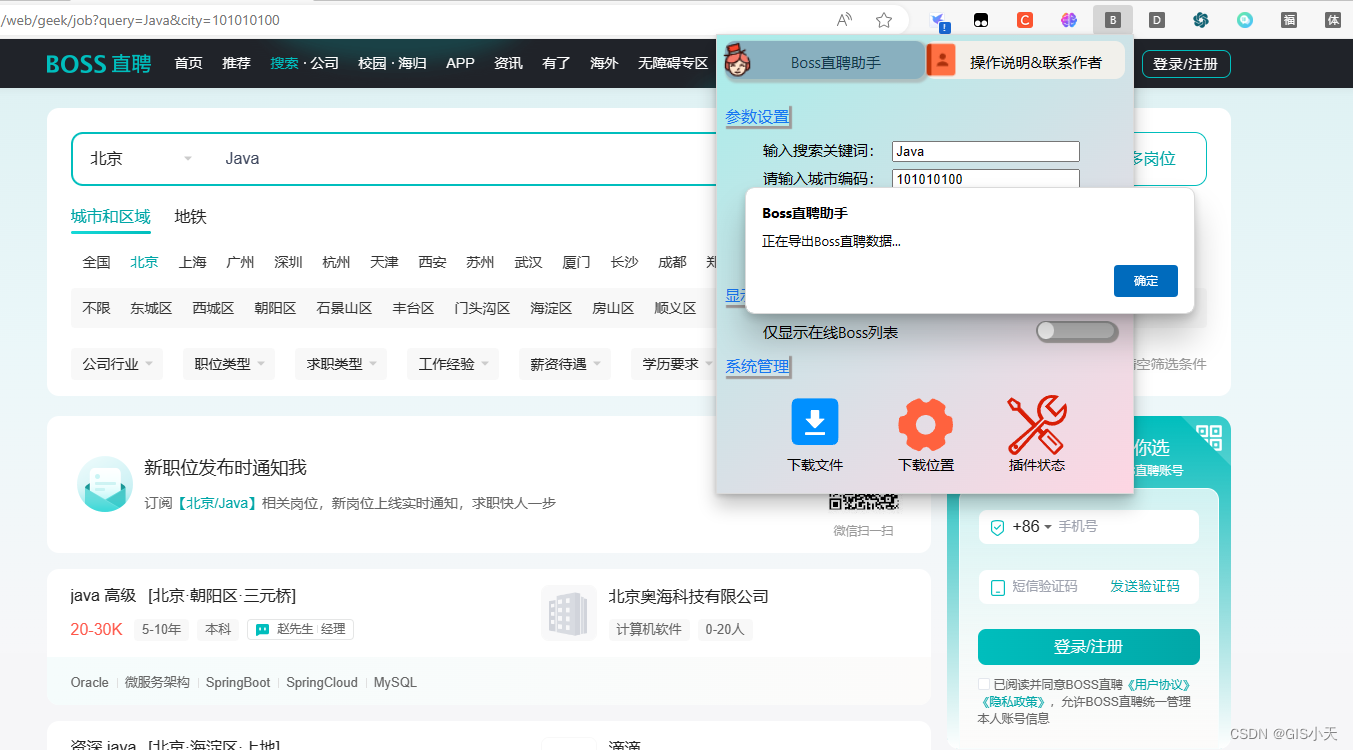Click the BOSS直聘 logo
The height and width of the screenshot is (750, 1353).
click(x=97, y=62)
